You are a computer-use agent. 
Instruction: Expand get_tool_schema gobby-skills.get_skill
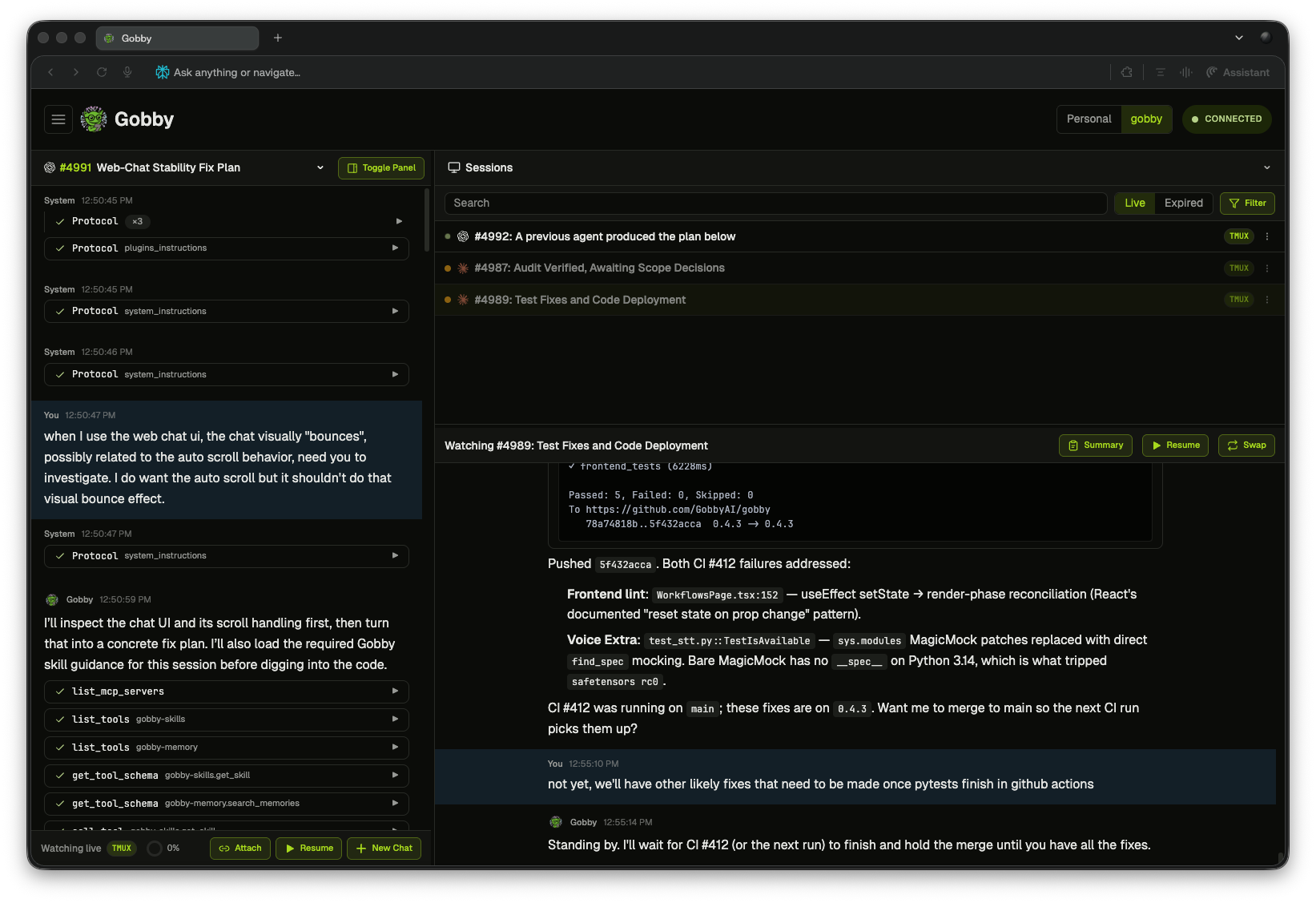click(x=227, y=776)
